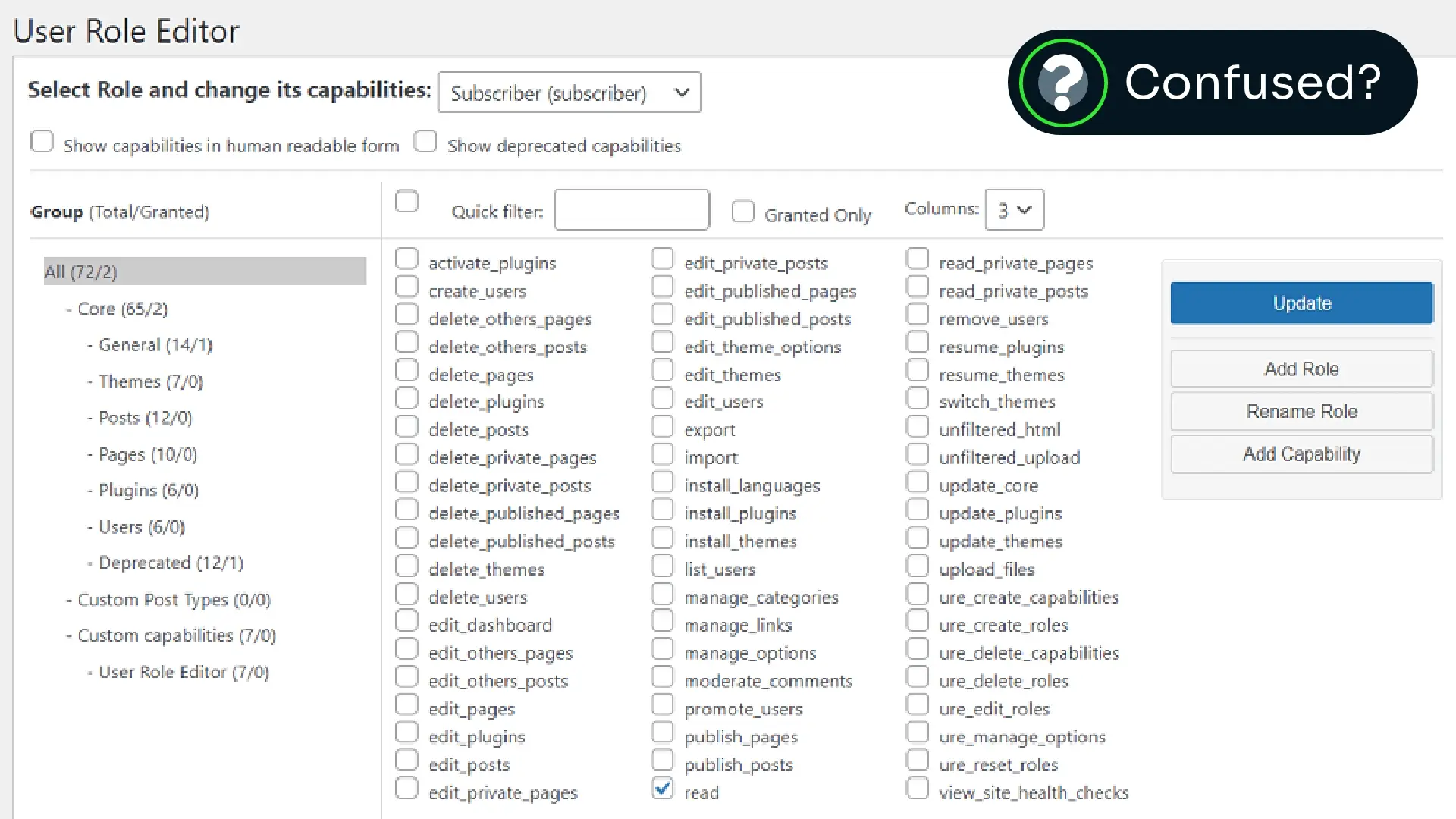Check the view_site_health_checks capability
The width and height of the screenshot is (1456, 819).
918,789
